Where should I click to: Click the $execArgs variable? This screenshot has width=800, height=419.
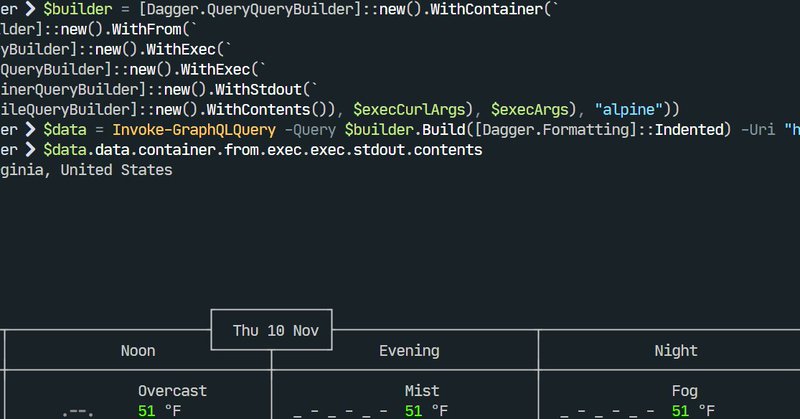(530, 109)
